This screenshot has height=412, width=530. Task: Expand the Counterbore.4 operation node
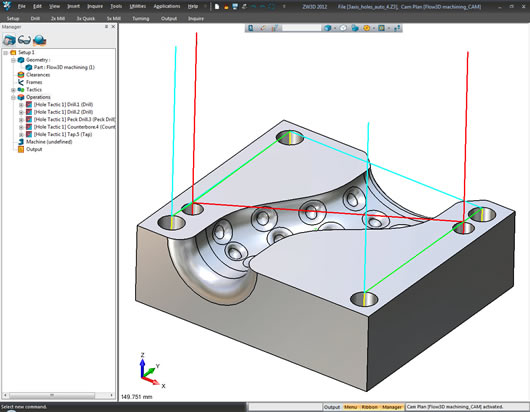tap(21, 127)
